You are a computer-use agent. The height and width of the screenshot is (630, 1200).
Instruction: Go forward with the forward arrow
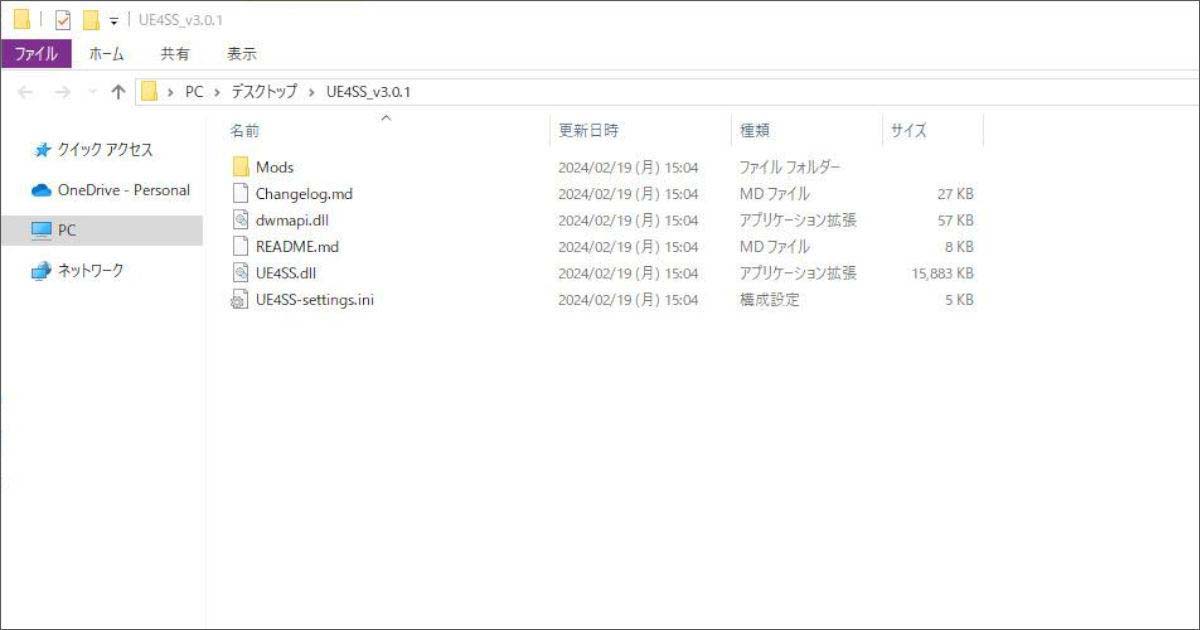(62, 92)
